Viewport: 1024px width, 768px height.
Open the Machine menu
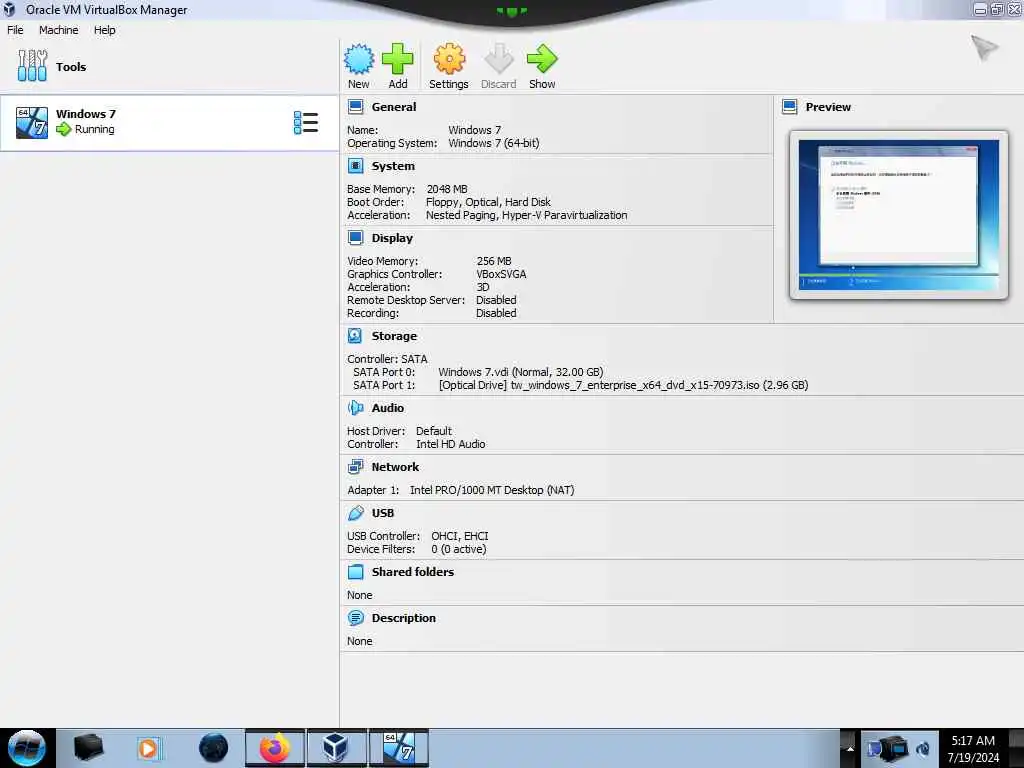(59, 30)
